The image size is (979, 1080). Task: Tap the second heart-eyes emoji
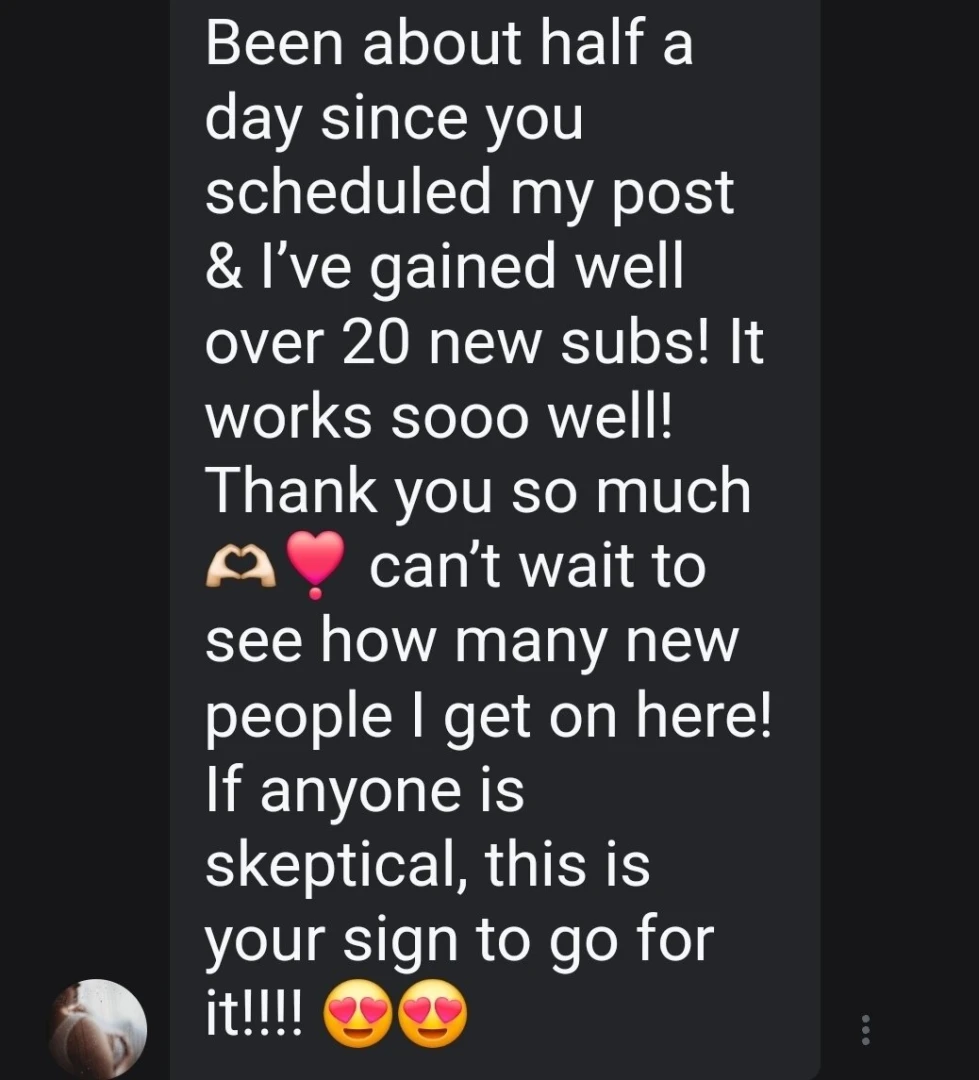point(433,1014)
